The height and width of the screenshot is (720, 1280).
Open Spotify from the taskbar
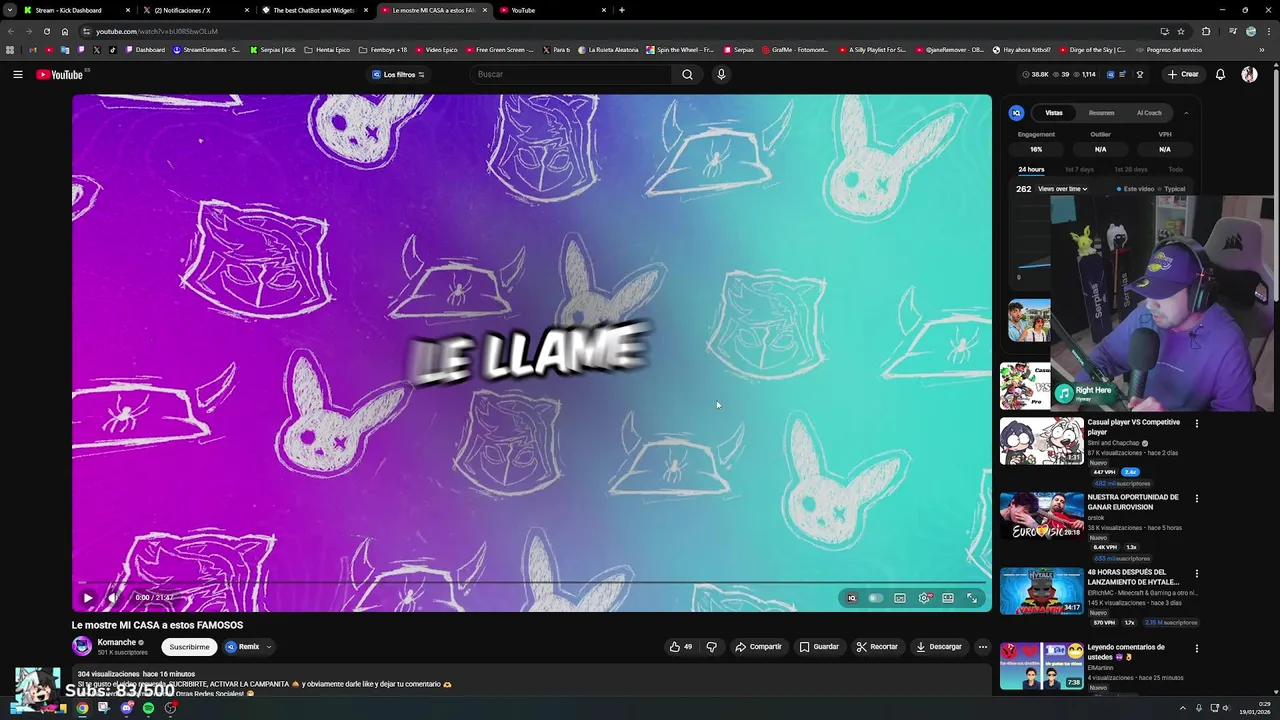tap(148, 708)
